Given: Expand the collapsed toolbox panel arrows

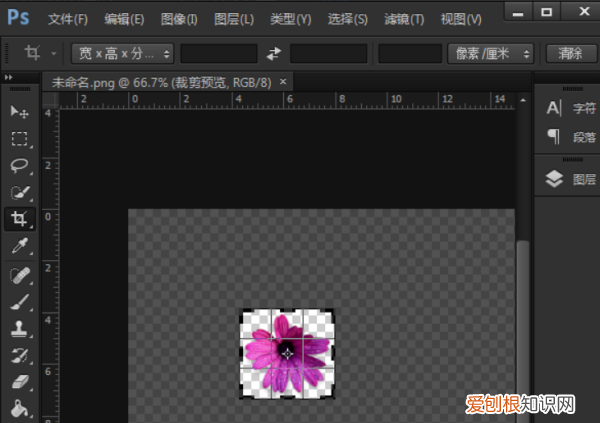Looking at the screenshot, I should (8, 77).
